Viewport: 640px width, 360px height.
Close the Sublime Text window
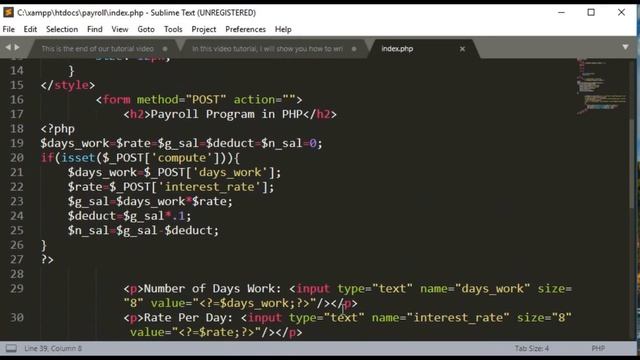[x=621, y=12]
